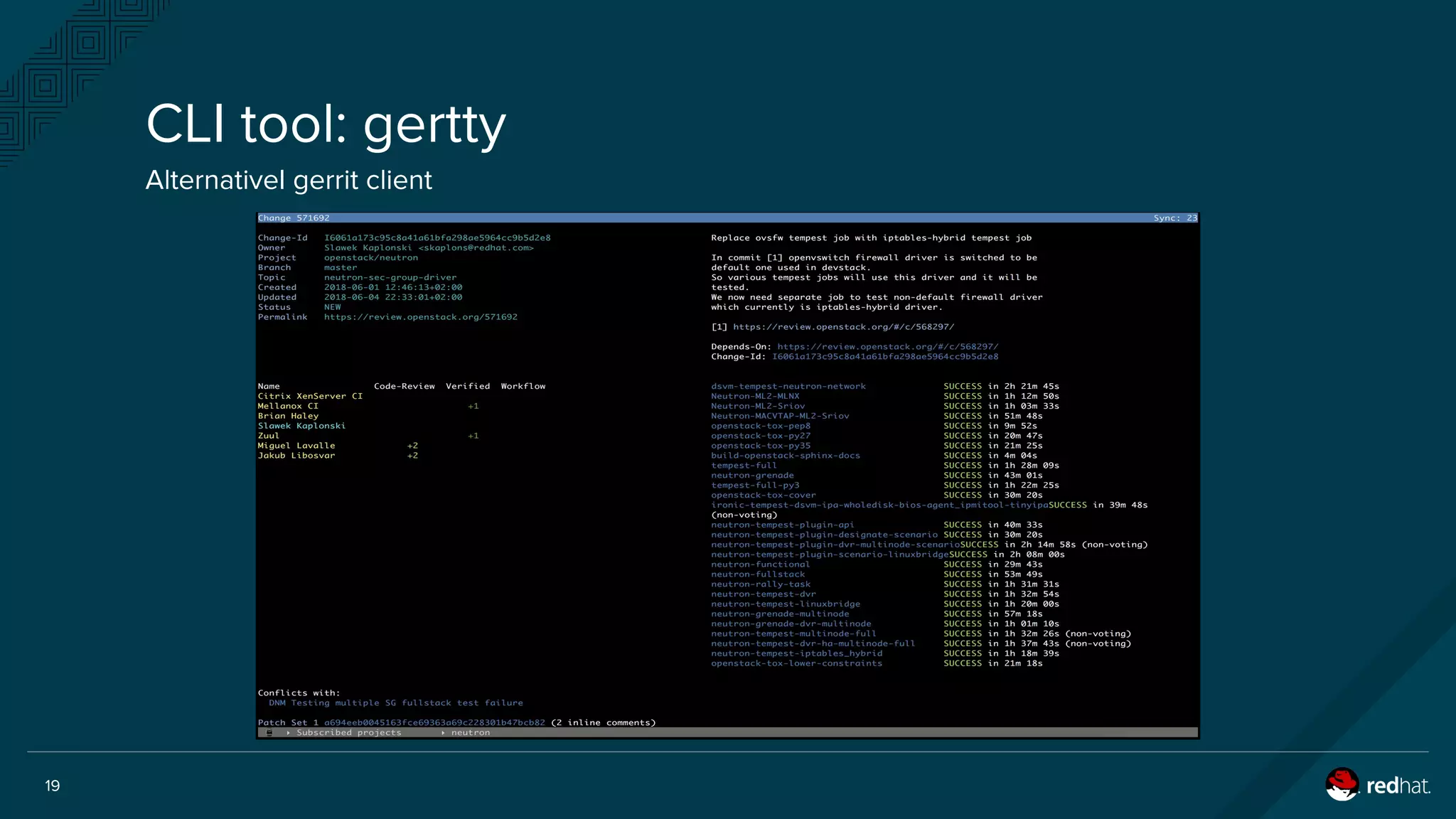Open the Depends-On link for change 568297

(888, 347)
